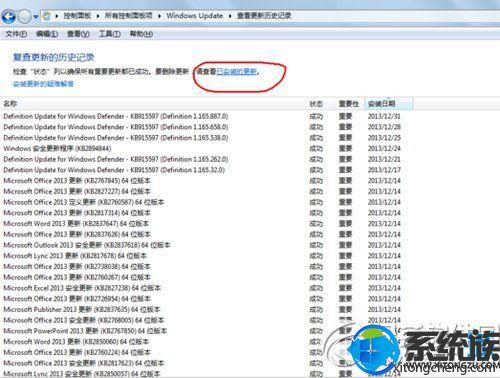The width and height of the screenshot is (500, 378).
Task: Open 安装更新的疑难解答 link
Action: 43,84
